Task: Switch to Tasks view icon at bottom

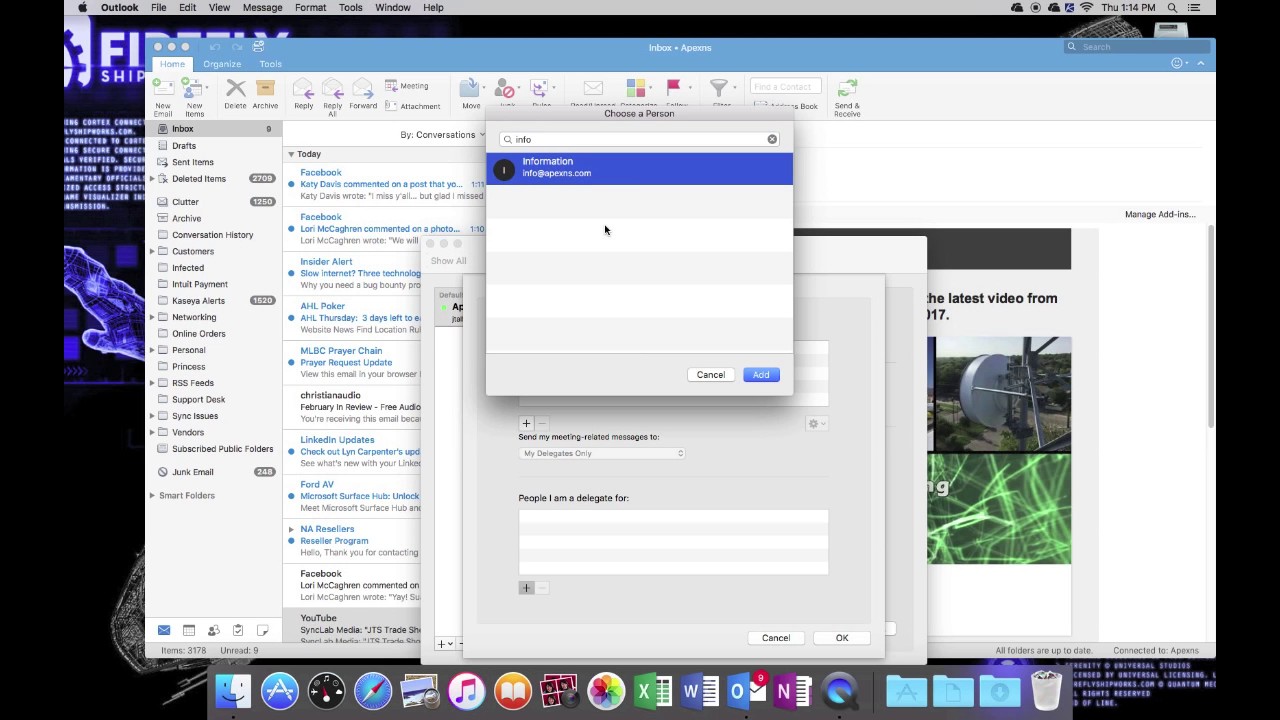Action: click(x=238, y=630)
